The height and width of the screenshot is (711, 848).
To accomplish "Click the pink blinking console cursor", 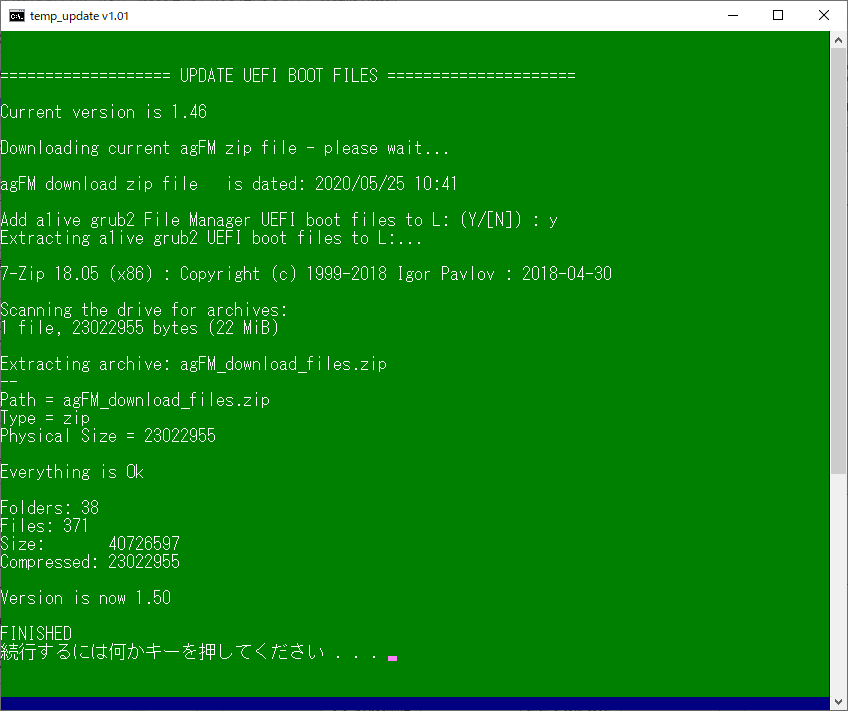I will 393,659.
